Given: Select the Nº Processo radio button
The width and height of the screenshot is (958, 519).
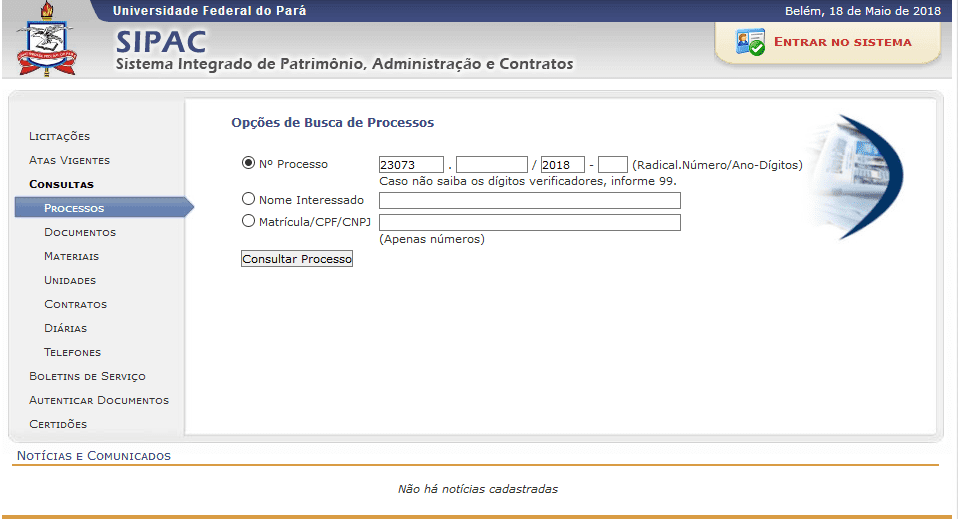Looking at the screenshot, I should pos(248,163).
